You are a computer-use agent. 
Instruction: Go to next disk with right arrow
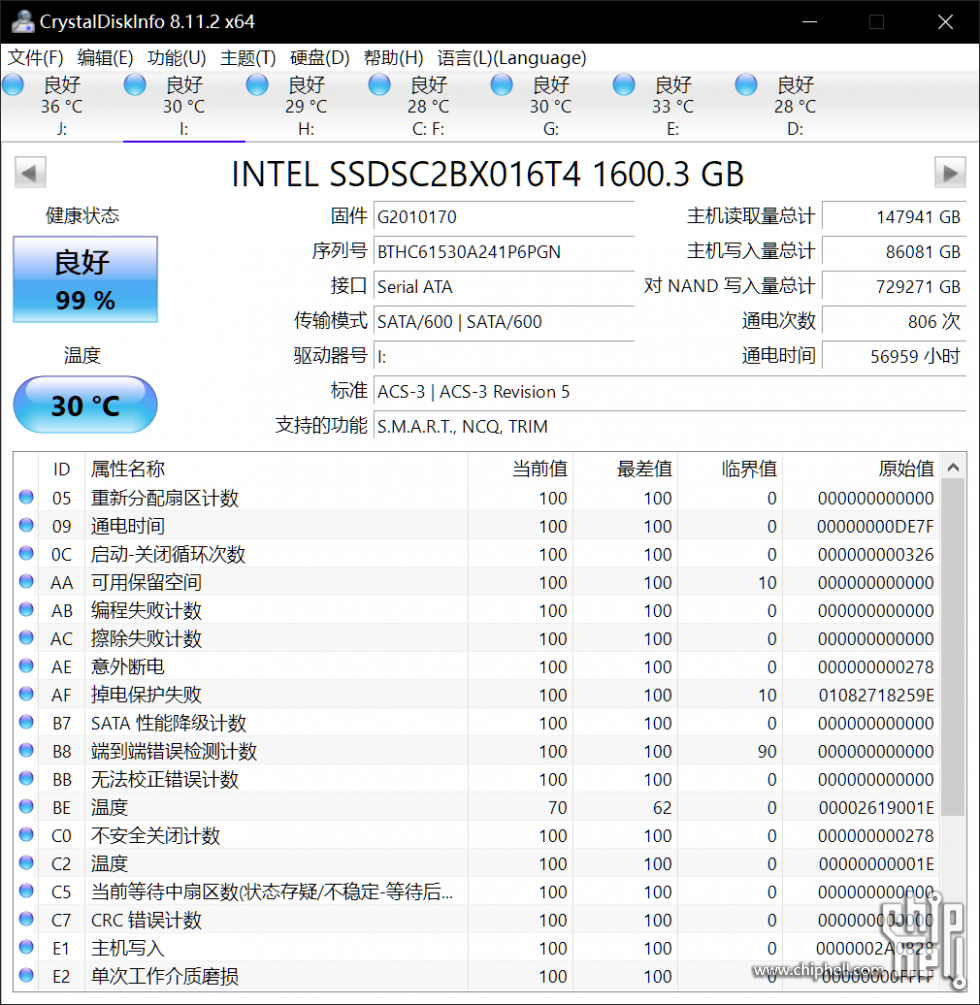[x=950, y=172]
